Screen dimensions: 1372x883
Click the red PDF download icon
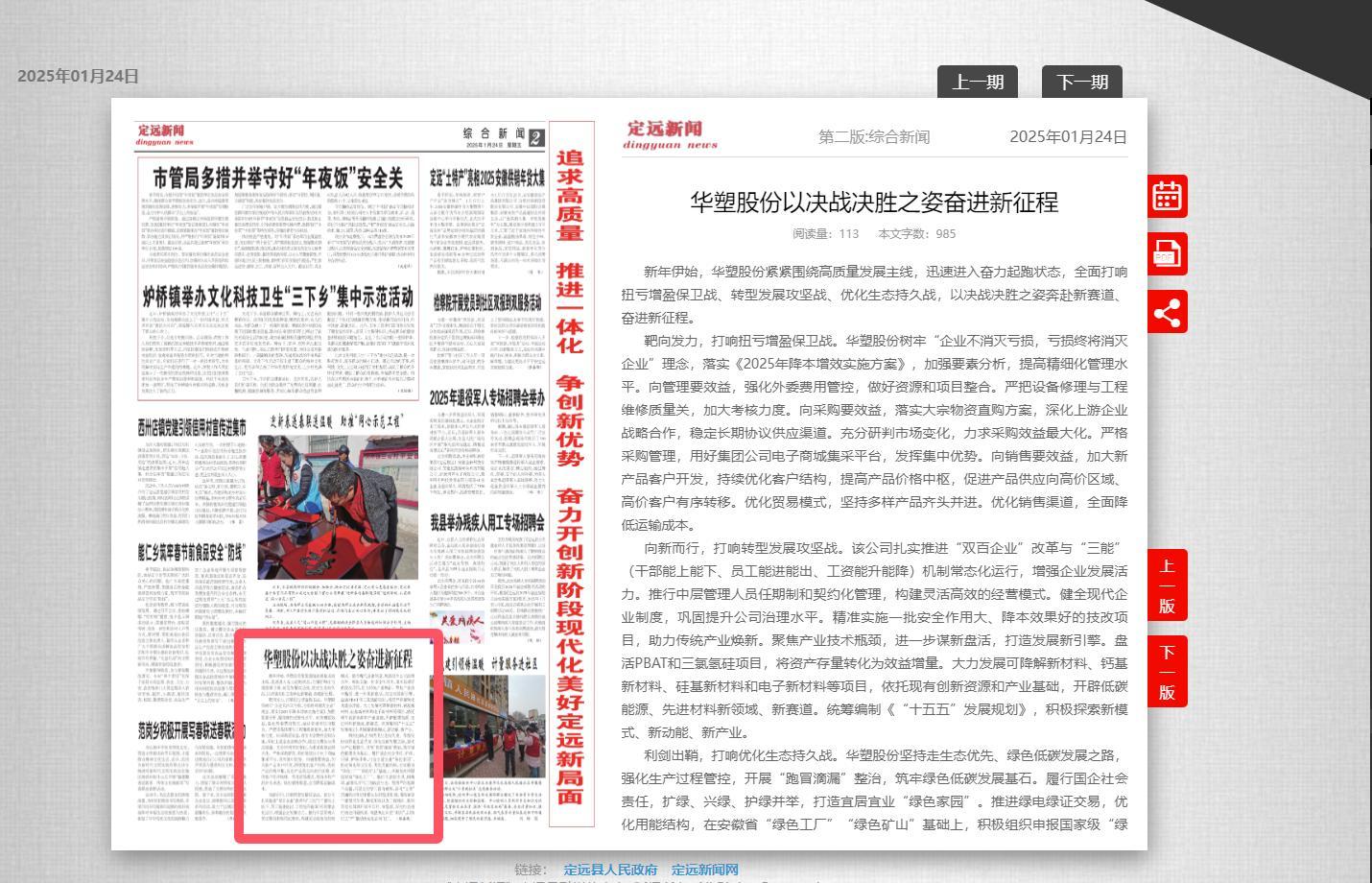pos(1167,254)
